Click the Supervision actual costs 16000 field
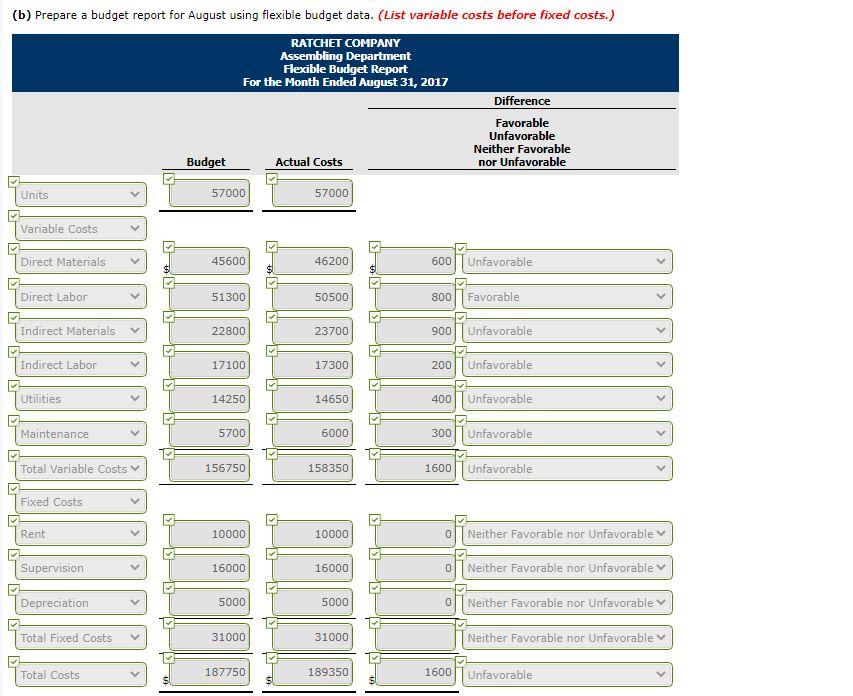Screen dimensions: 853x696 pos(313,568)
